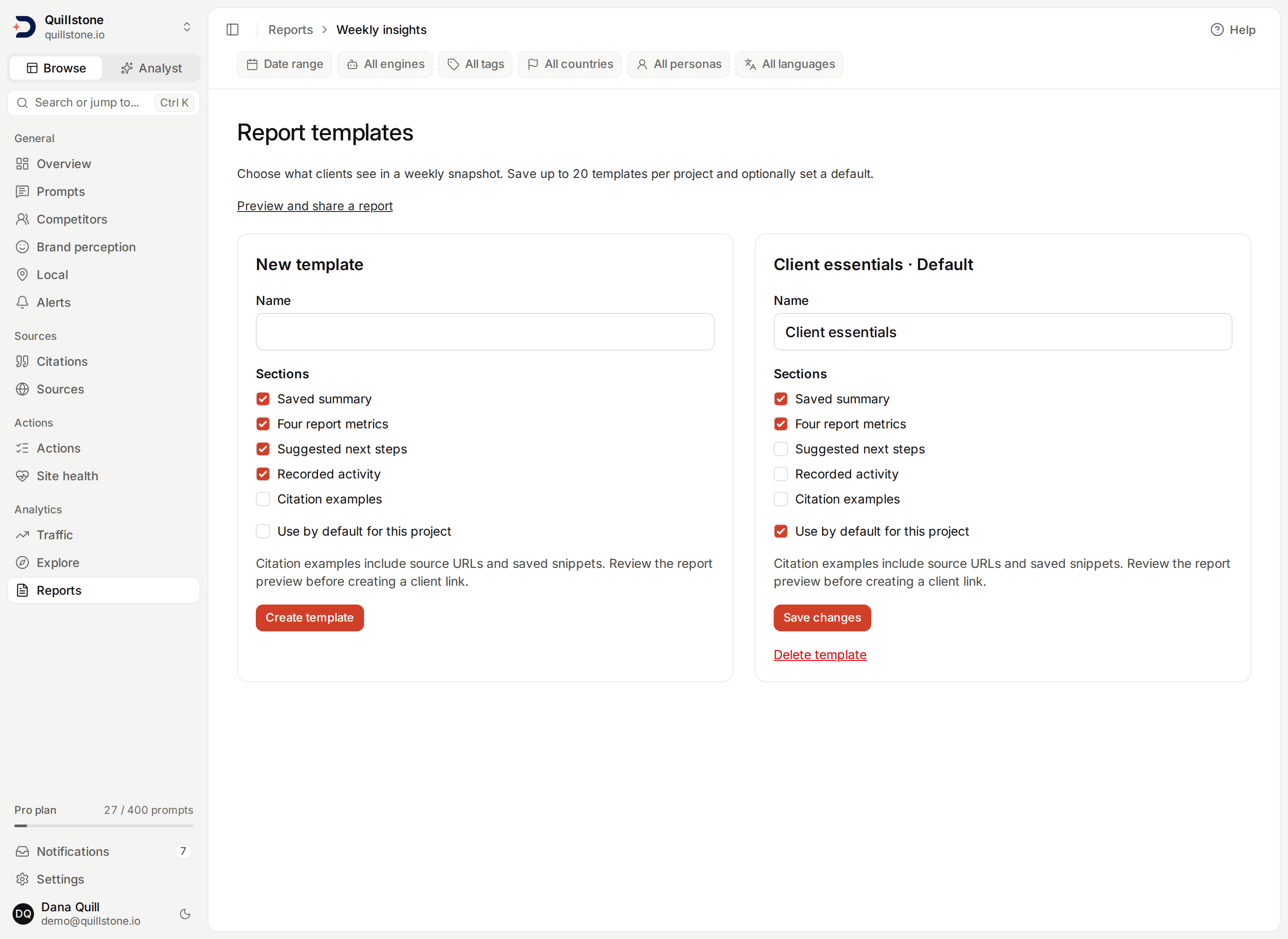
Task: Check Use by default in New template
Action: click(263, 532)
